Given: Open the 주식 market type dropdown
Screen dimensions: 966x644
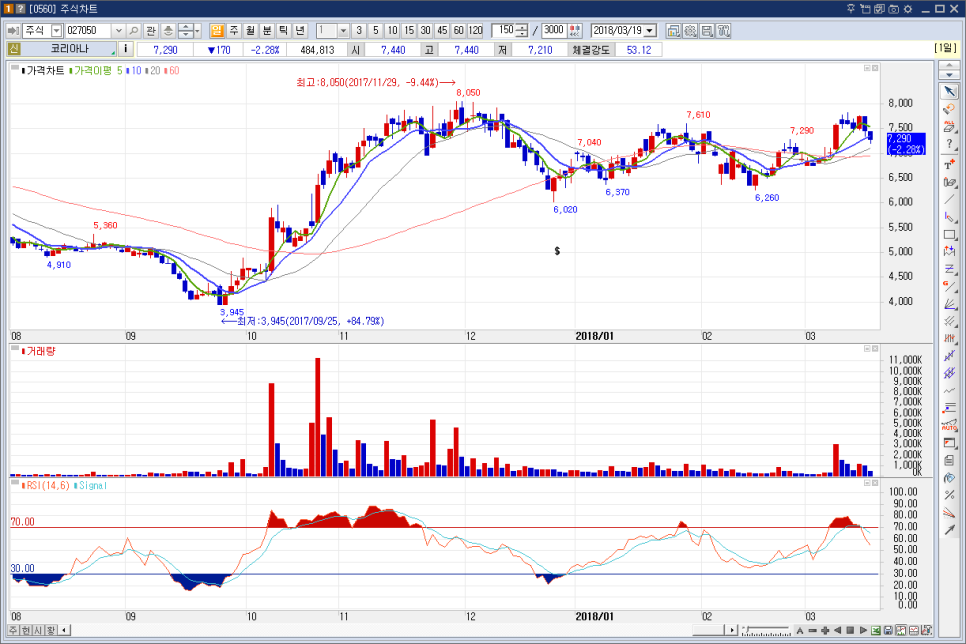Looking at the screenshot, I should click(56, 30).
